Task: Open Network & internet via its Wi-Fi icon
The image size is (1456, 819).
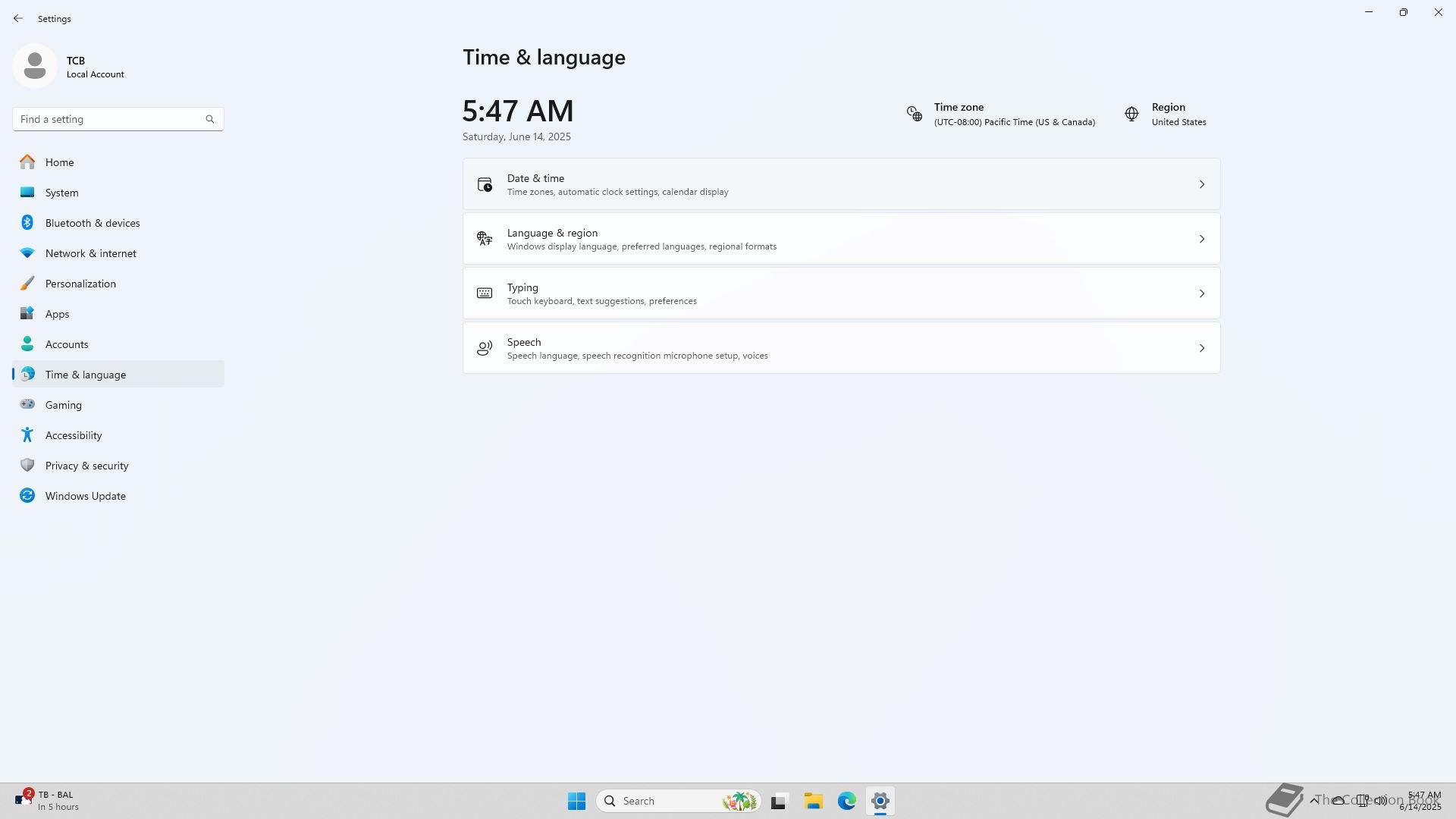Action: (x=27, y=253)
